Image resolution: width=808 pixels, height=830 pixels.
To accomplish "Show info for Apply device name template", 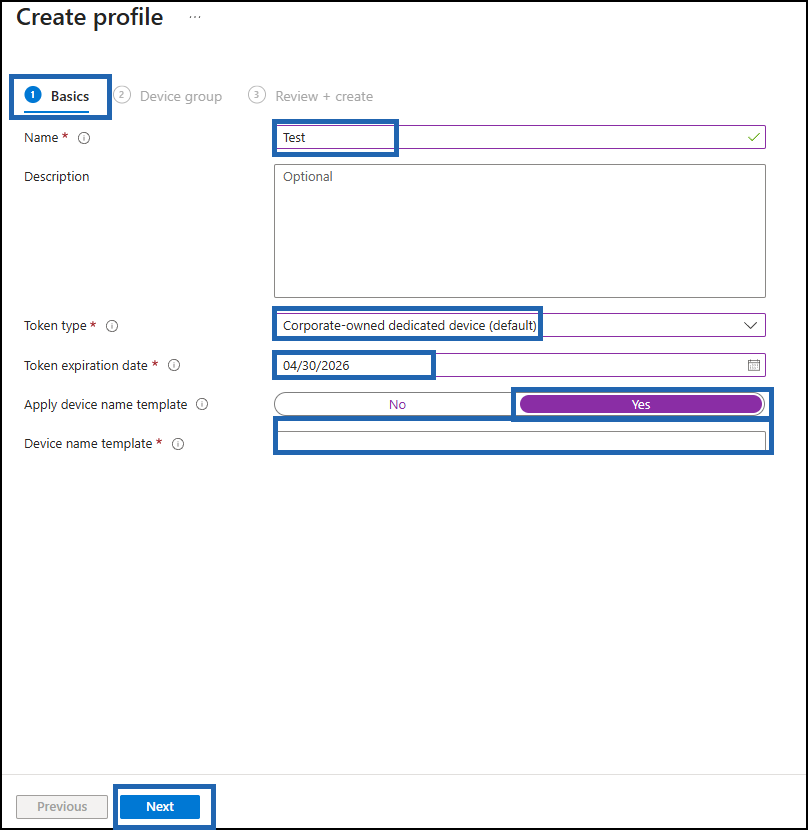I will click(x=202, y=404).
